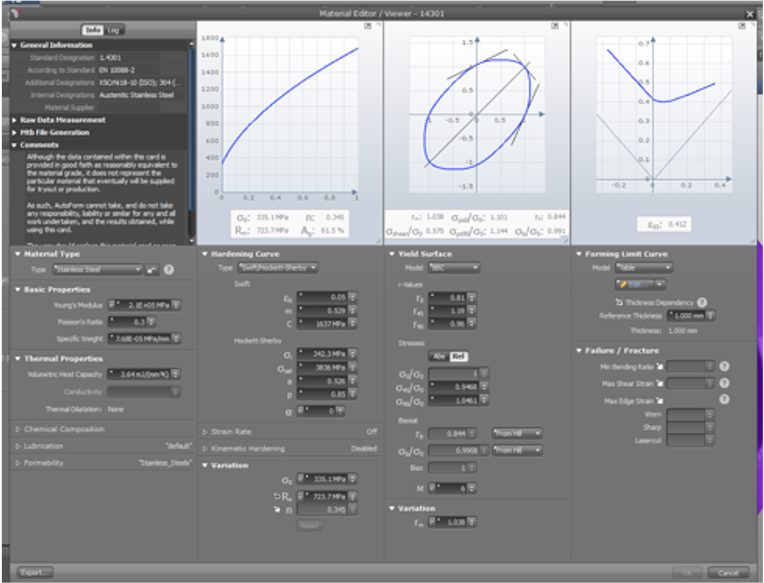Click the lock icon beside Max Shear Strain
764x583 pixels.
660,384
